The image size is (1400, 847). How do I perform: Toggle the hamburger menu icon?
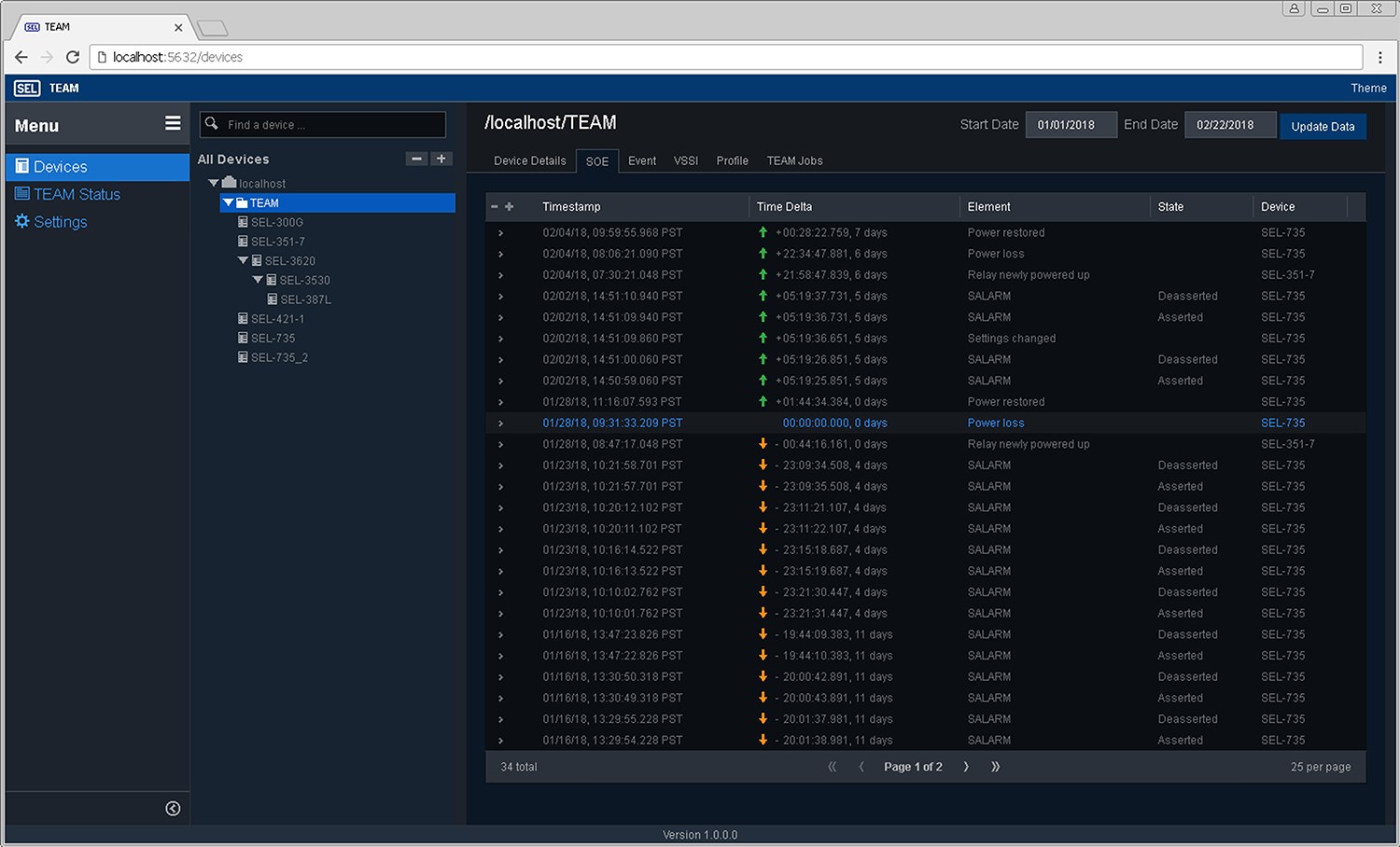click(173, 123)
